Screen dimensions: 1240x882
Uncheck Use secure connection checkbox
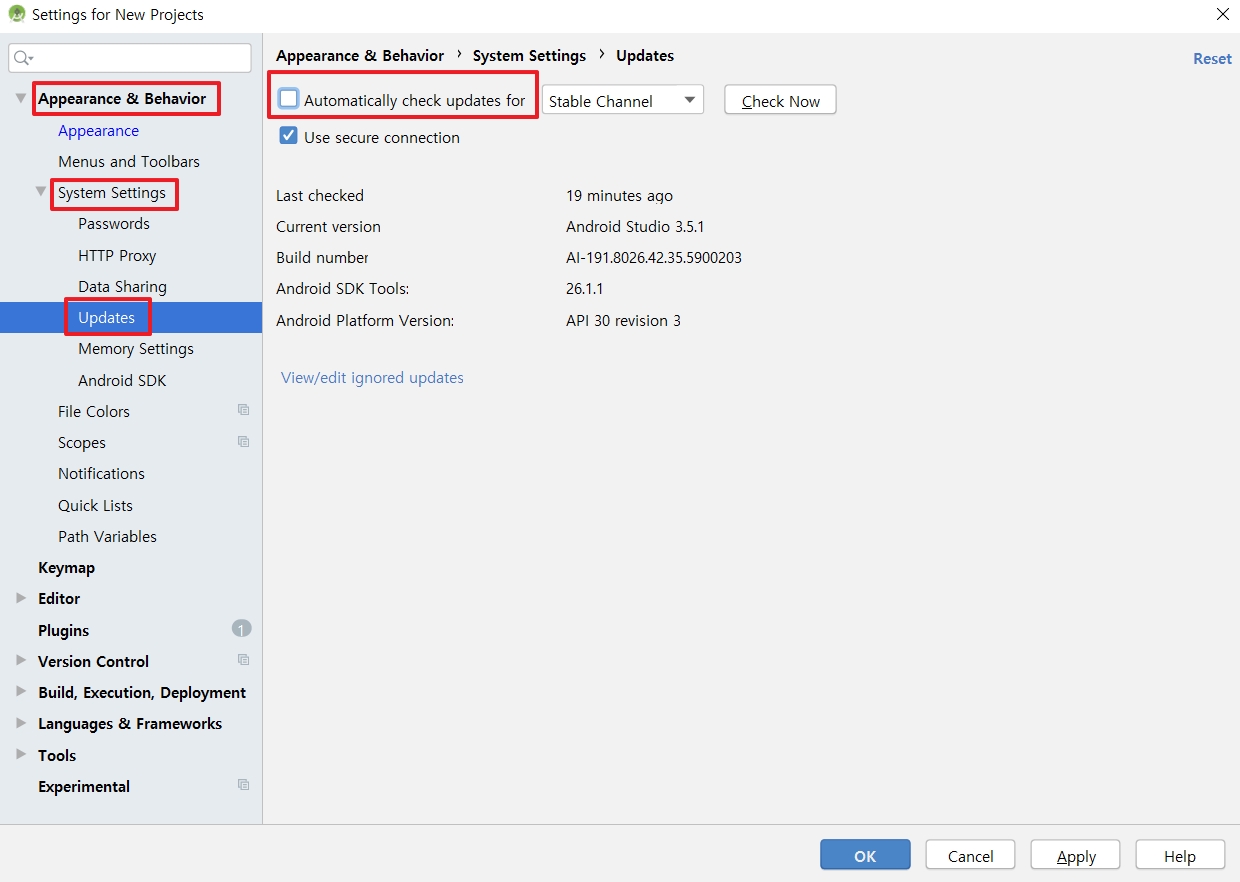(289, 136)
